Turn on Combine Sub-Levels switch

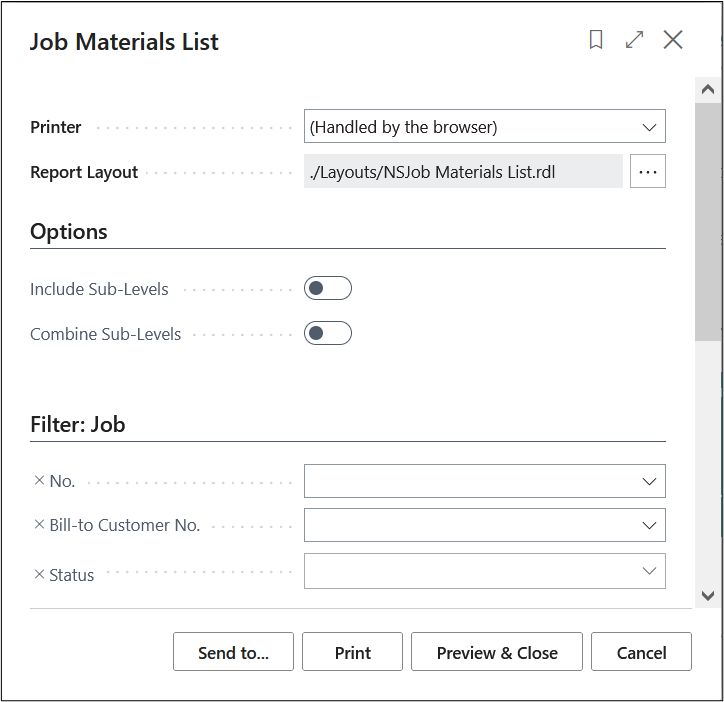tap(328, 333)
